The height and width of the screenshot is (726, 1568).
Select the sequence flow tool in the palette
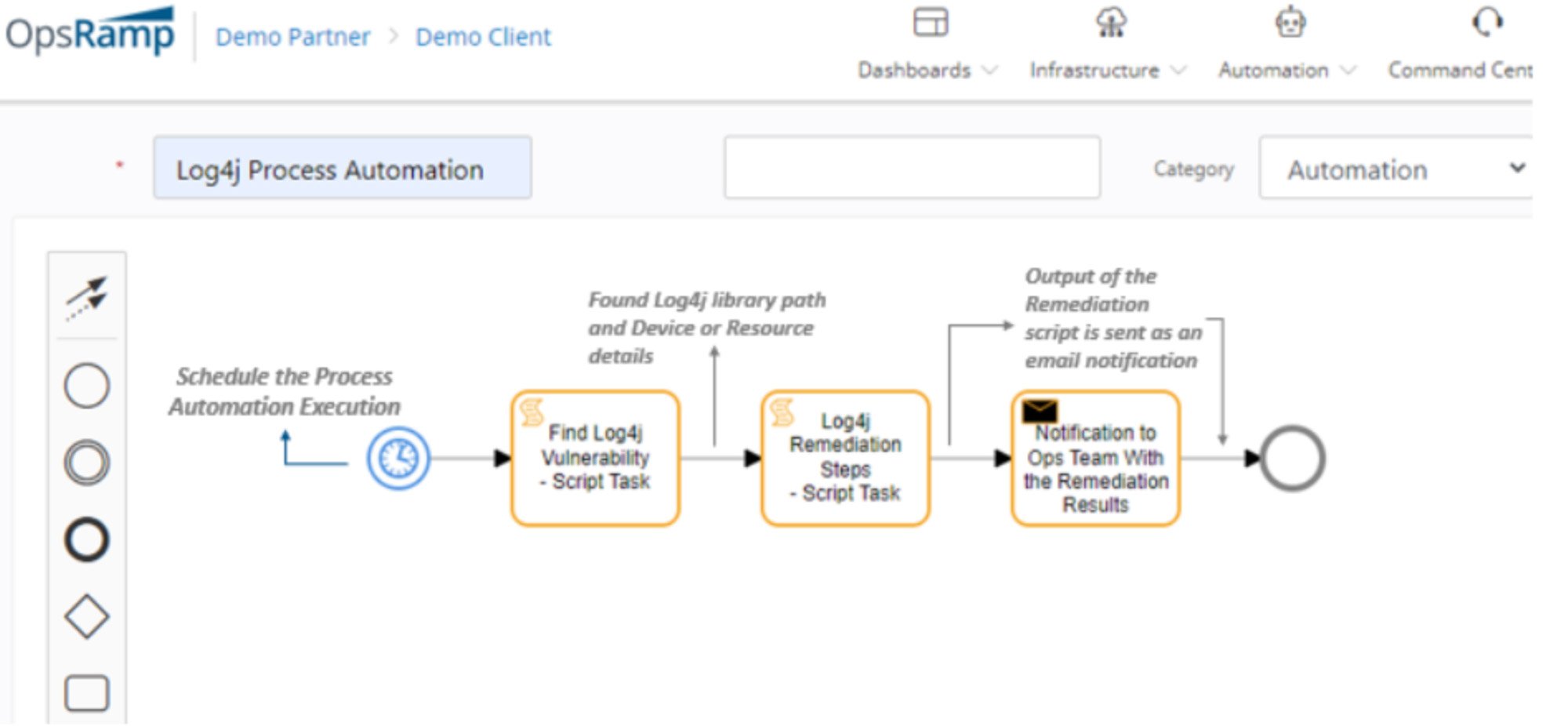click(86, 298)
